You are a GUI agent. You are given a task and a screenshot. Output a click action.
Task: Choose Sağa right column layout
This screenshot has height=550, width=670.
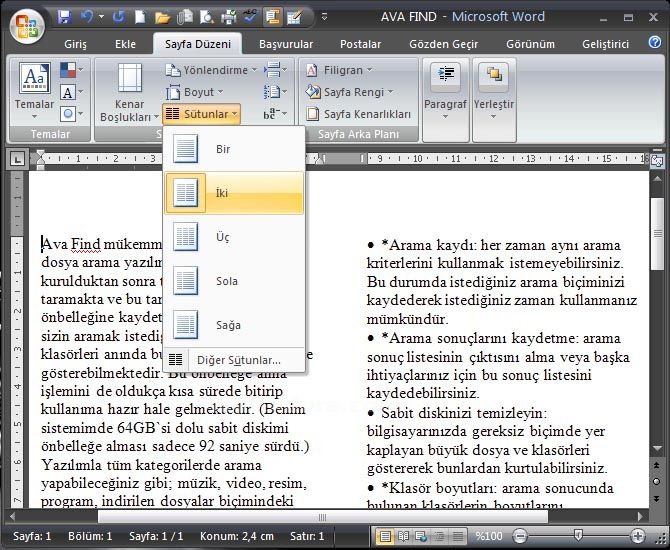(x=234, y=325)
